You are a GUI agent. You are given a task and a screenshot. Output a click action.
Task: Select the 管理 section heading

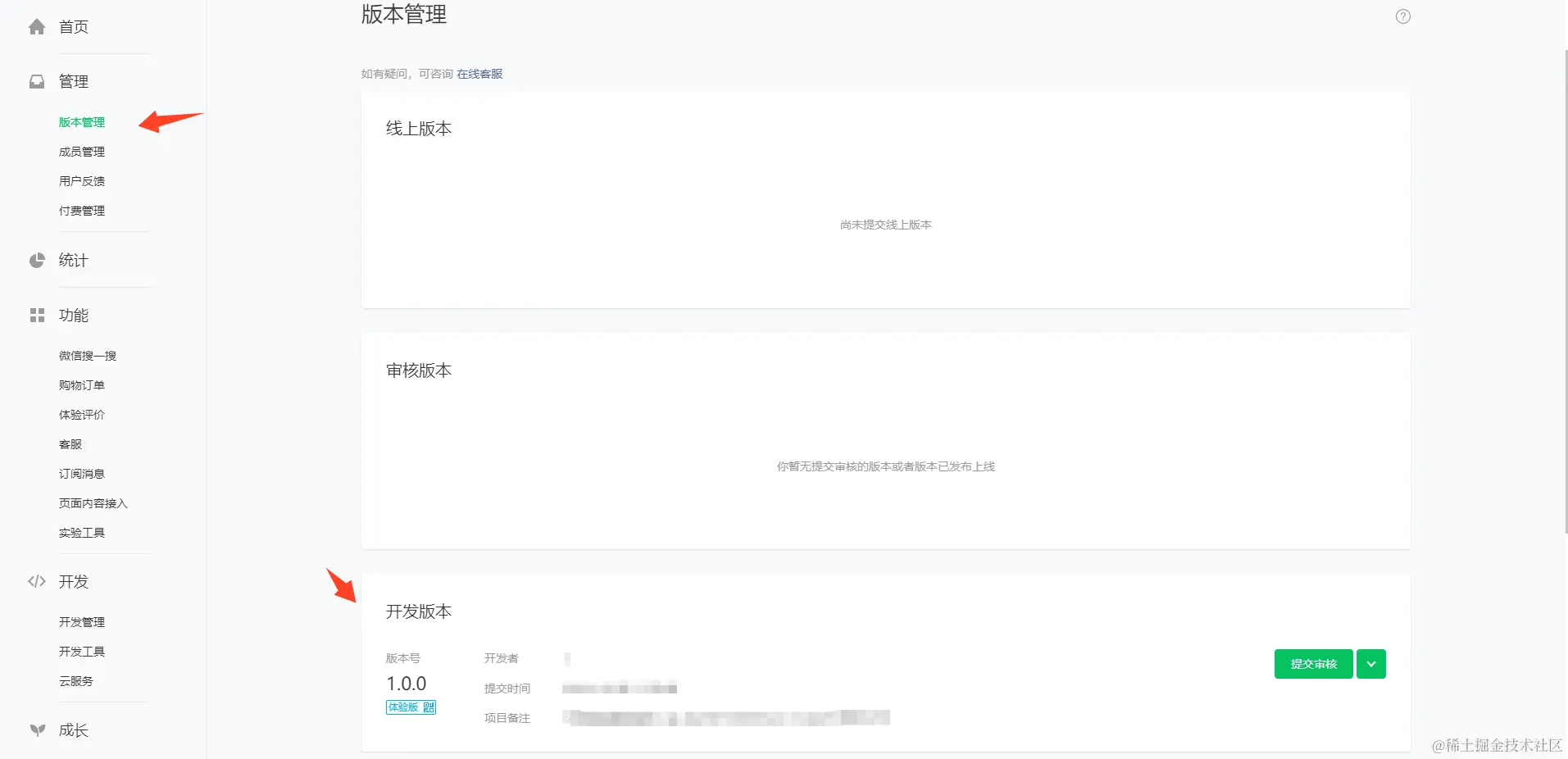[74, 82]
